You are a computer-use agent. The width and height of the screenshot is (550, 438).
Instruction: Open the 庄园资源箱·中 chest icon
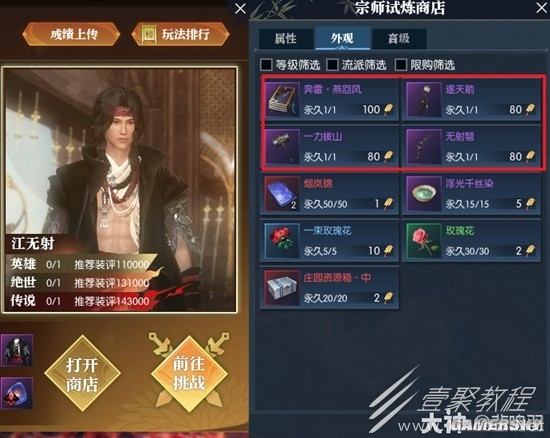[x=282, y=288]
